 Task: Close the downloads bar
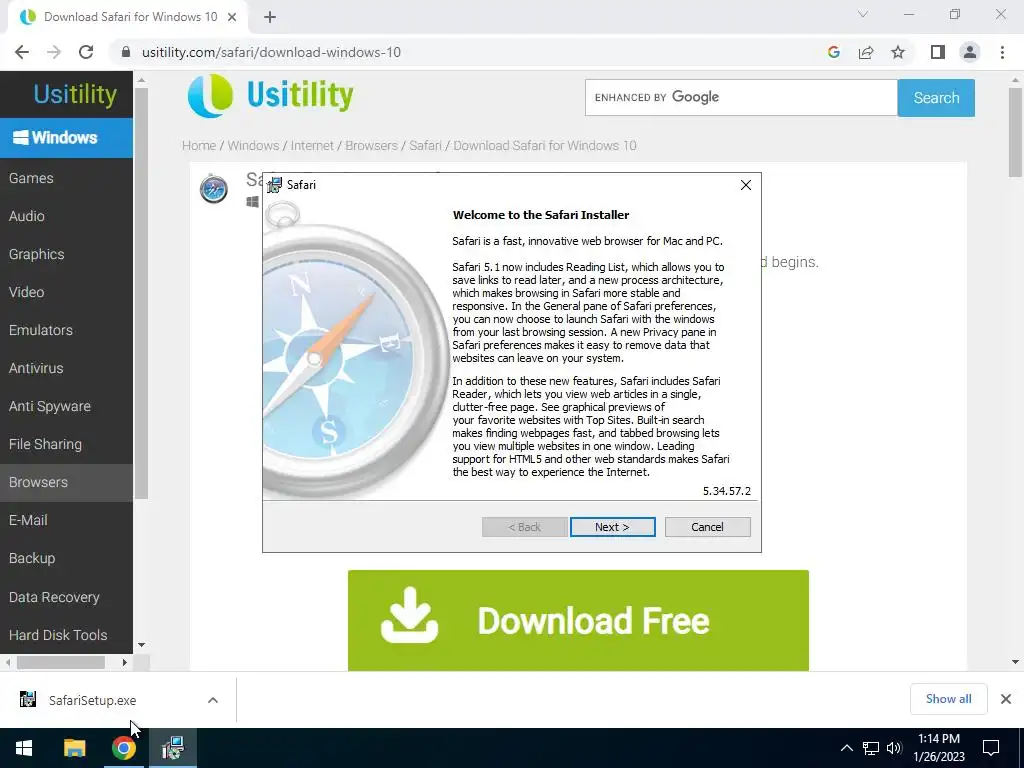click(1006, 699)
